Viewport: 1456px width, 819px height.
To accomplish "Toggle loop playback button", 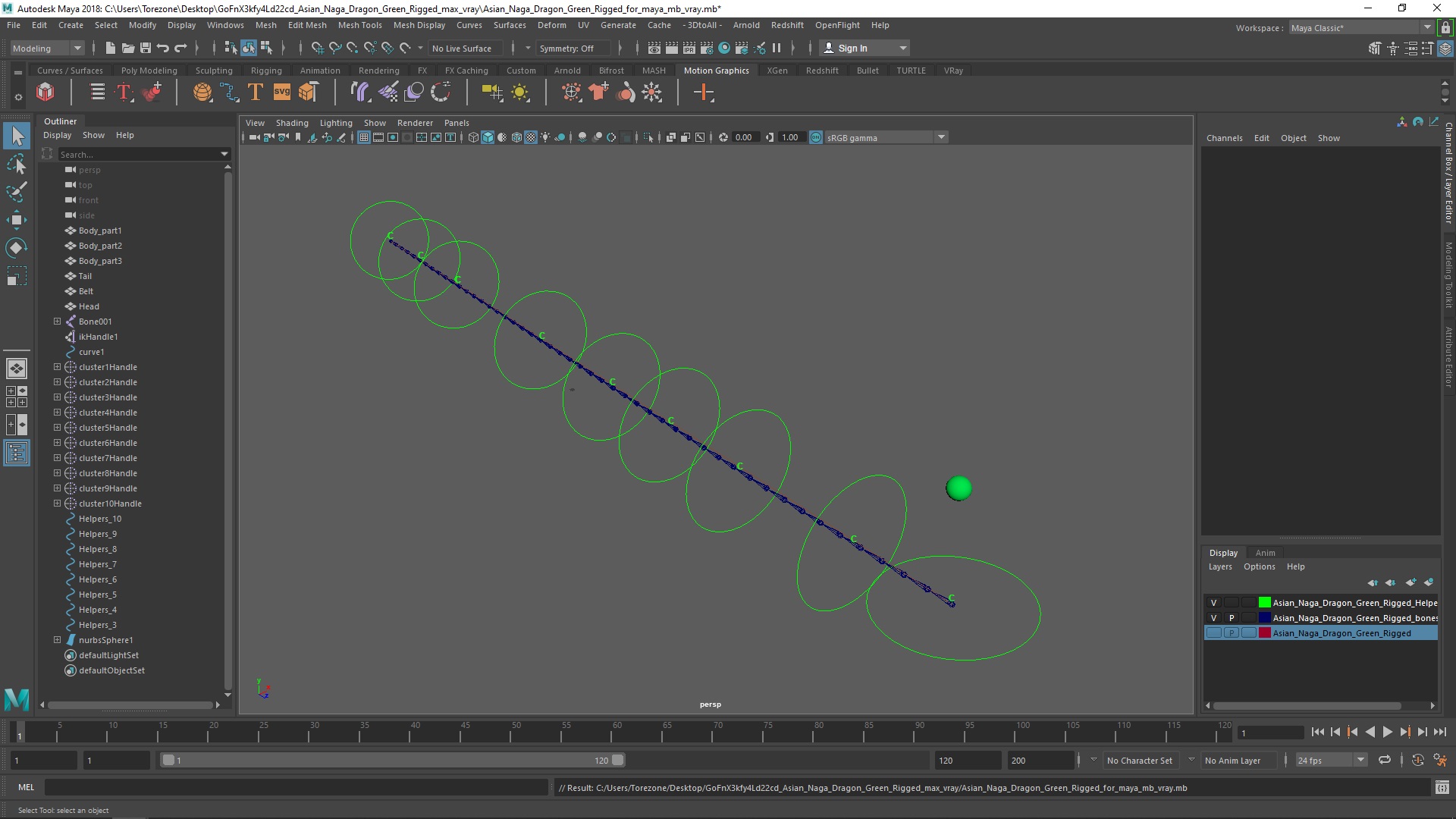I will tap(1385, 760).
